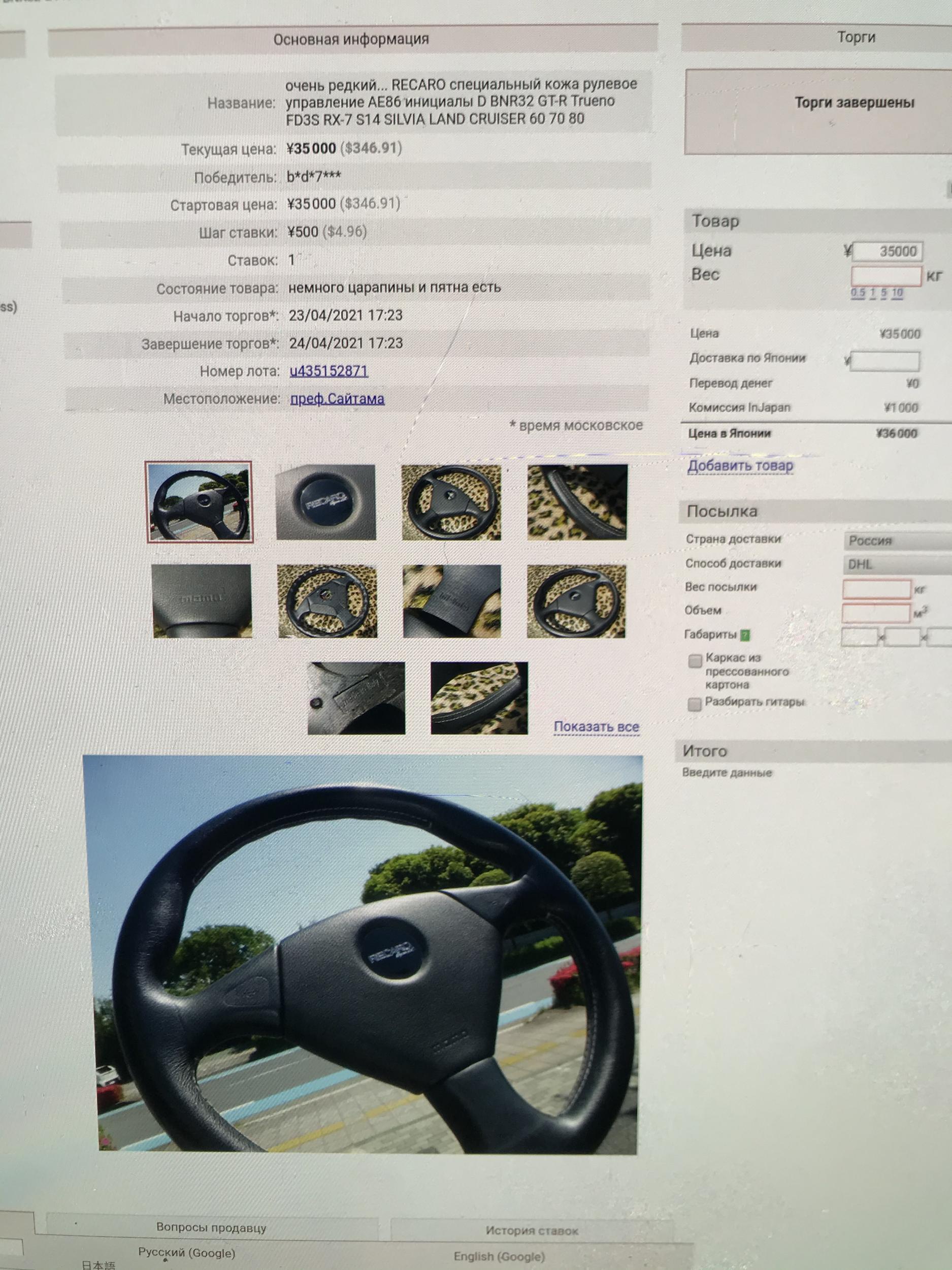This screenshot has height=1270, width=952.
Task: Choose the 10 kg quick weight link
Action: click(898, 293)
